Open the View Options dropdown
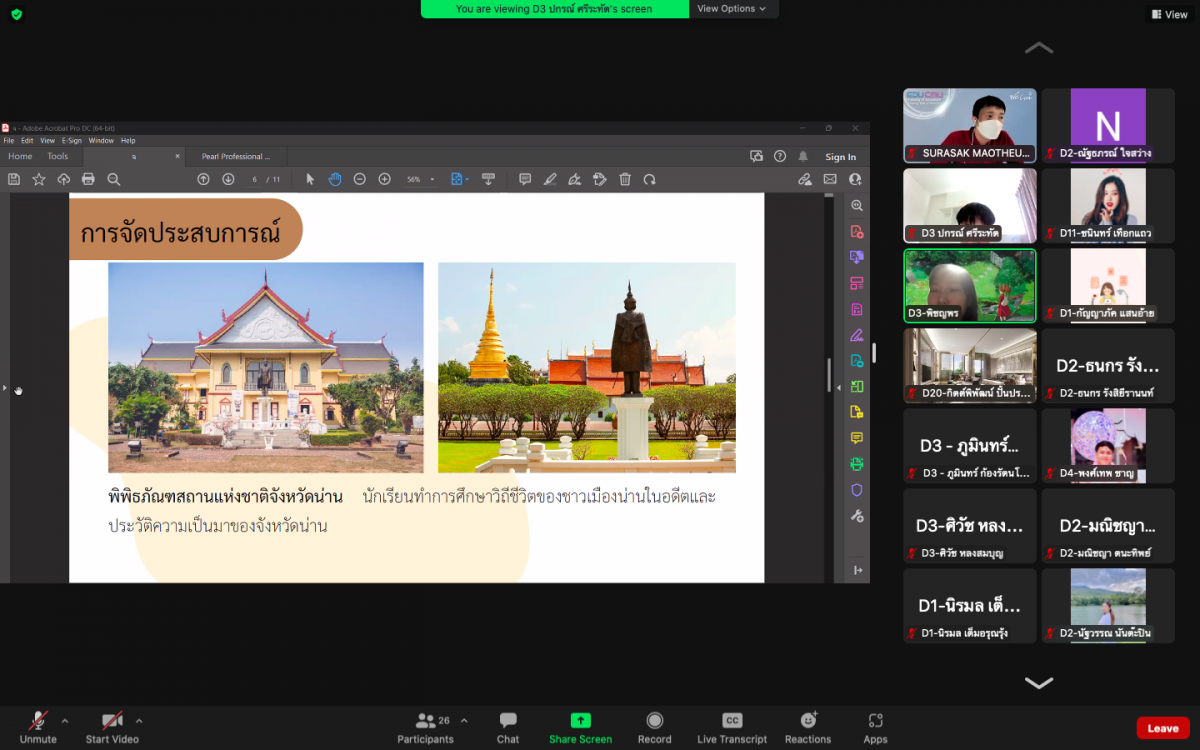 [733, 9]
